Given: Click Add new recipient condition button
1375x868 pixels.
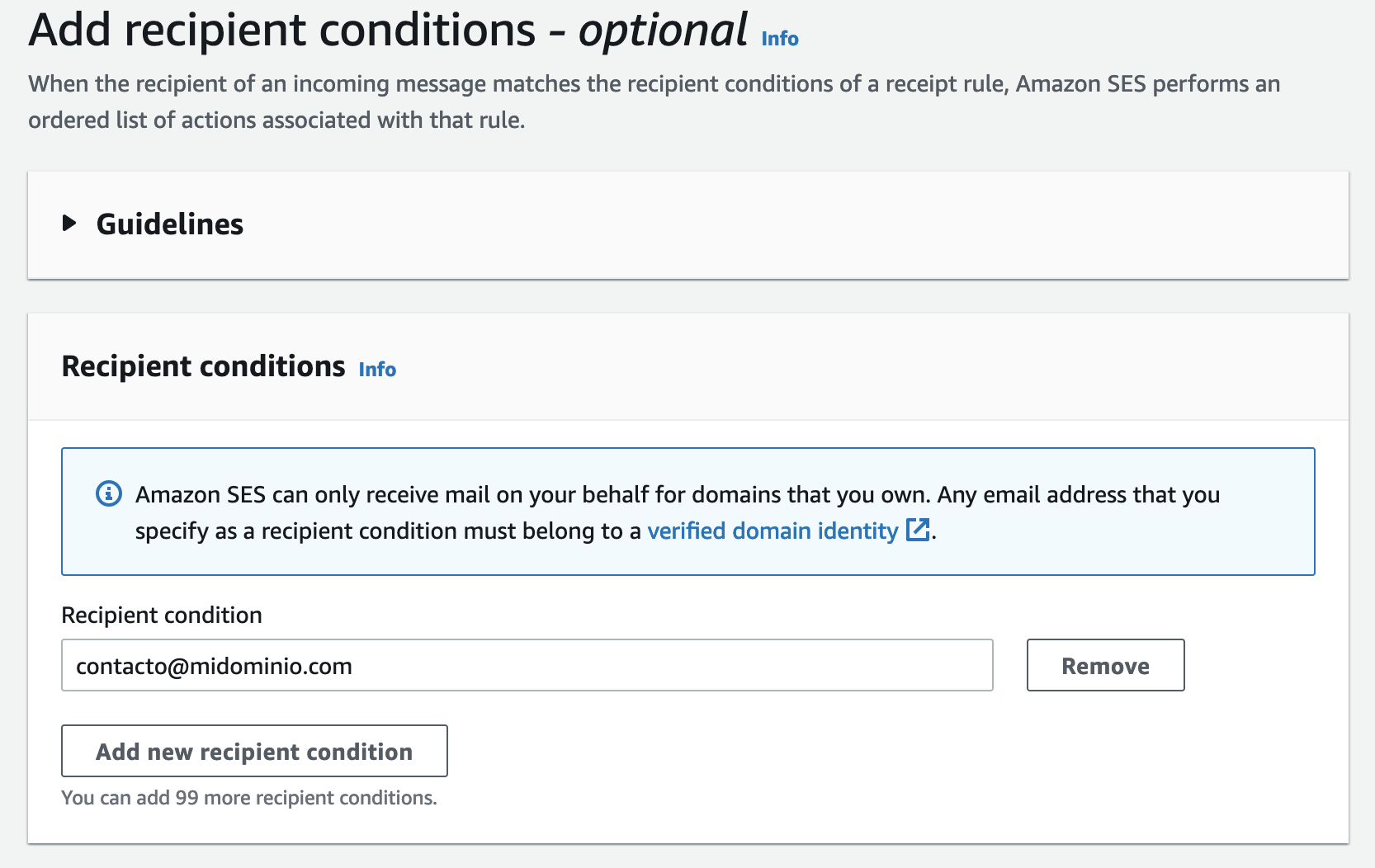Looking at the screenshot, I should [254, 752].
